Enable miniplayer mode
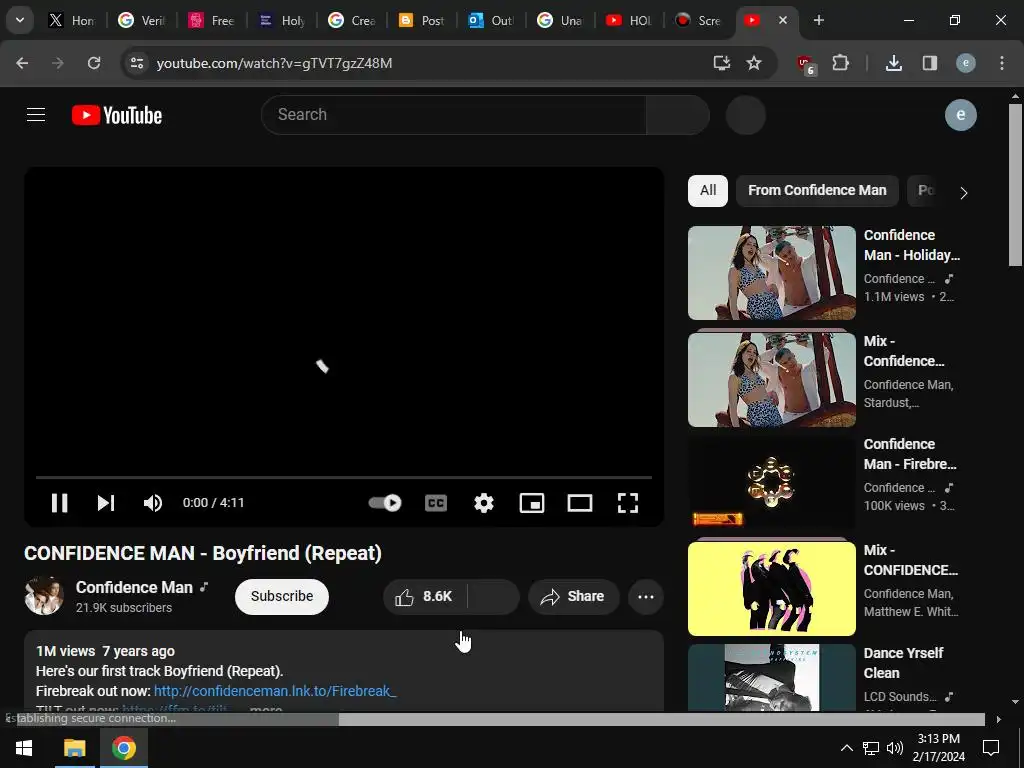This screenshot has height=768, width=1024. 532,503
